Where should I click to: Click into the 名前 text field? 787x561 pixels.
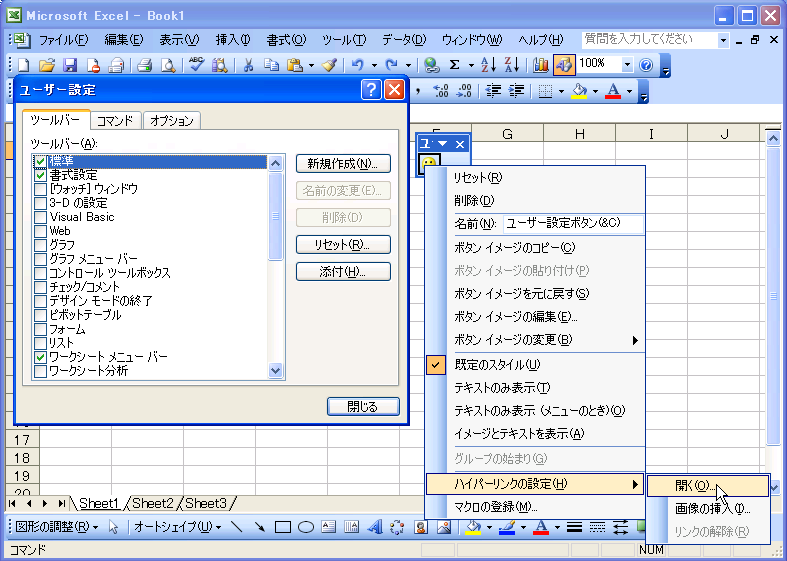pyautogui.click(x=573, y=224)
